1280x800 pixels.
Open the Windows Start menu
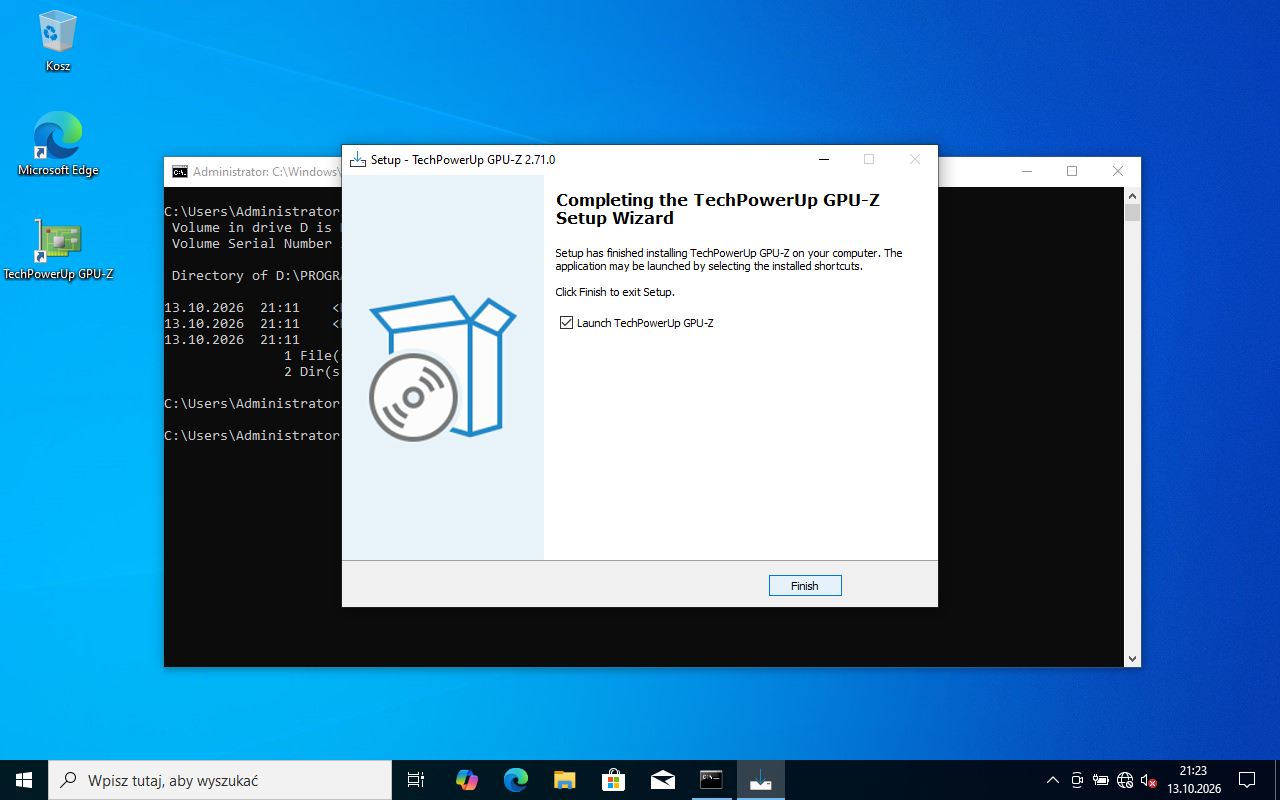pyautogui.click(x=24, y=780)
